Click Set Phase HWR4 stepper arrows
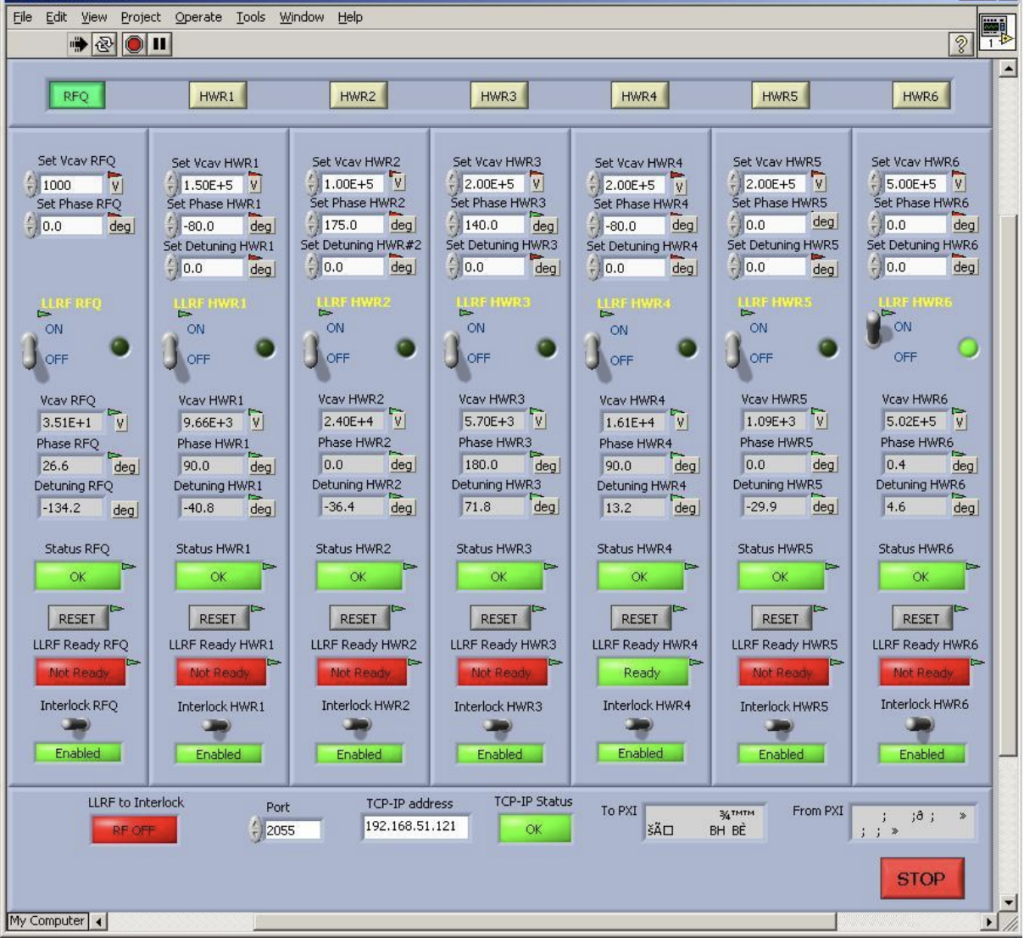The image size is (1024, 938). tap(593, 225)
